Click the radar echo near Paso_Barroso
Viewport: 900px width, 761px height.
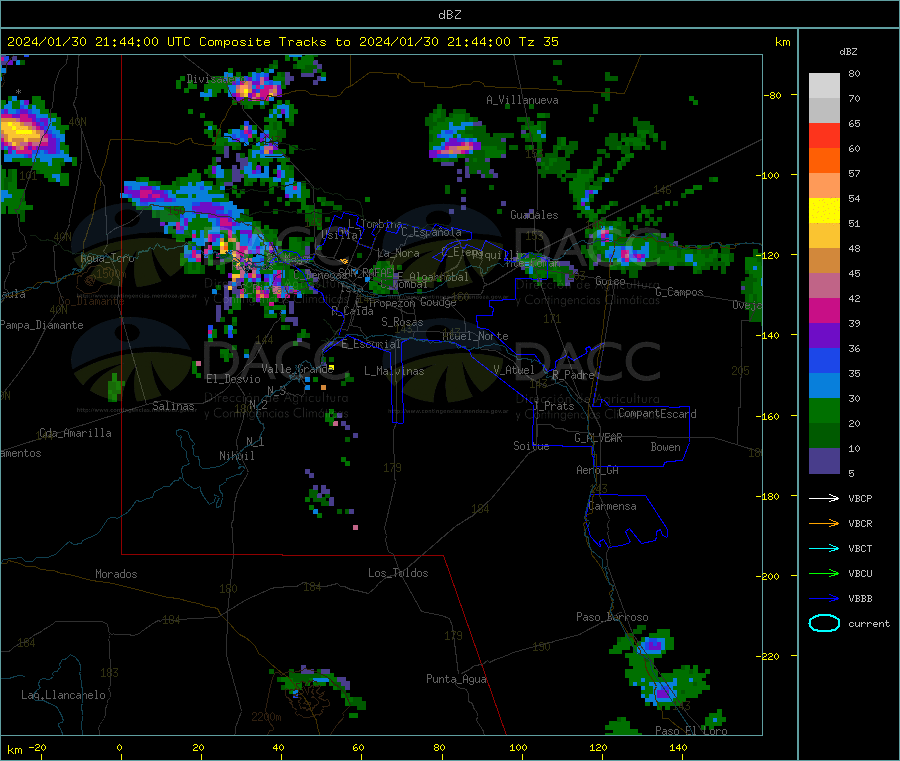(654, 646)
